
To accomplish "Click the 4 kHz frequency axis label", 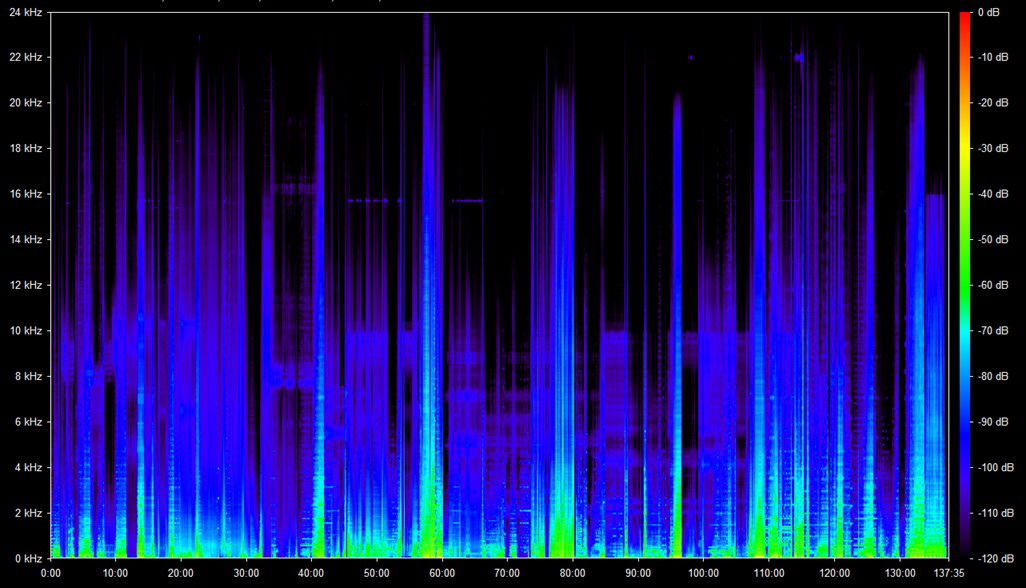I will pyautogui.click(x=28, y=467).
